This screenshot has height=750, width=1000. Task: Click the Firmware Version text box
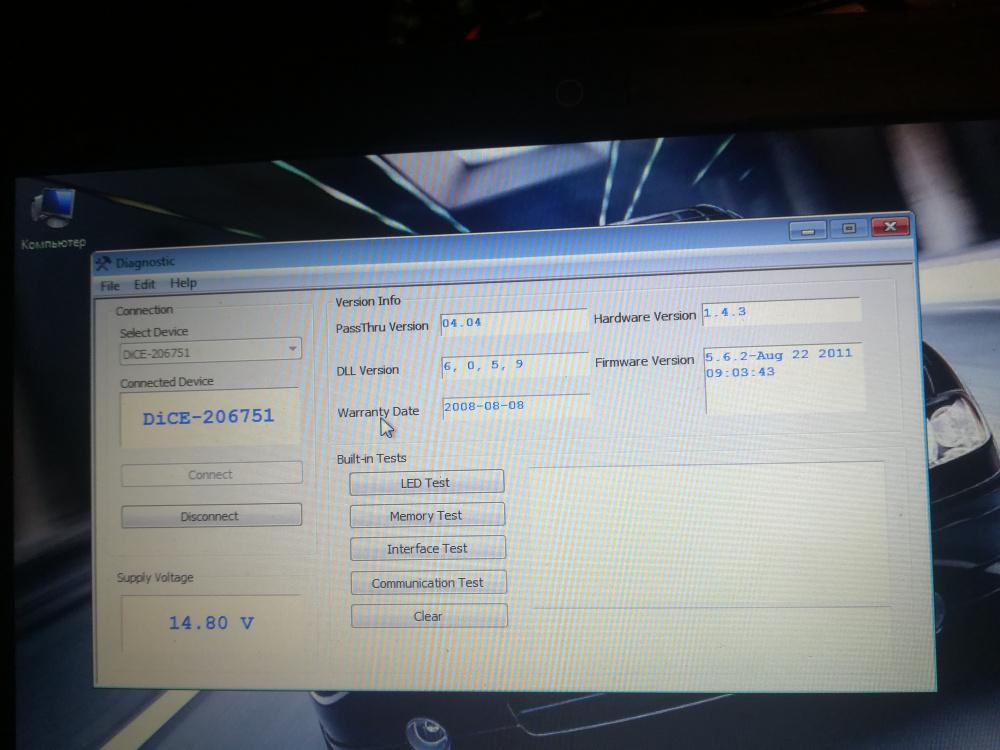pyautogui.click(x=783, y=379)
